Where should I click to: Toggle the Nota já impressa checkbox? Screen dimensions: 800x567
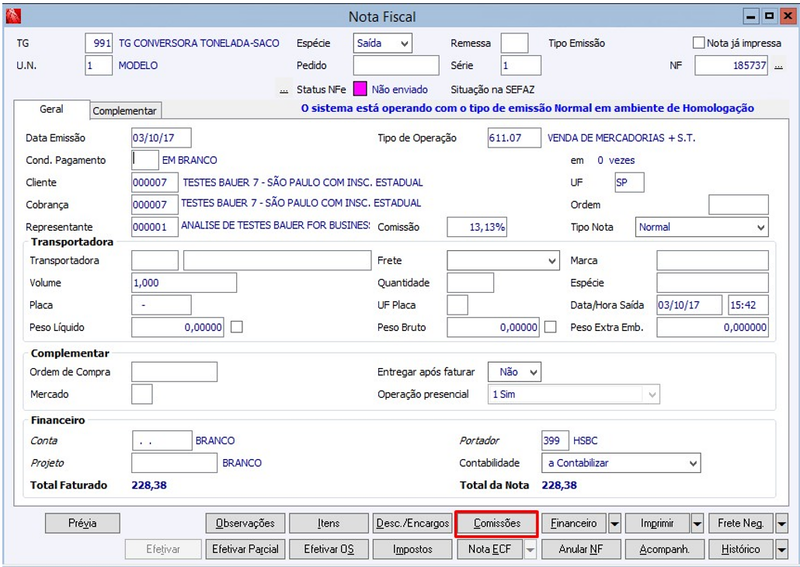698,43
